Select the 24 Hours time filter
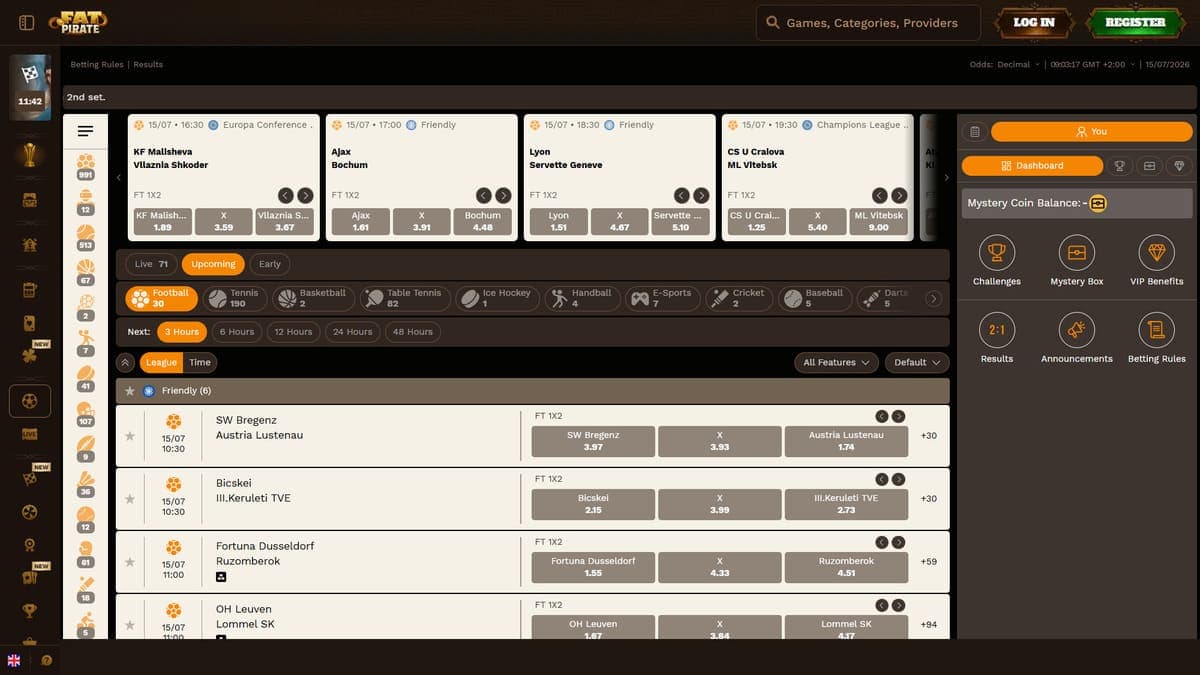The height and width of the screenshot is (675, 1200). pyautogui.click(x=352, y=332)
